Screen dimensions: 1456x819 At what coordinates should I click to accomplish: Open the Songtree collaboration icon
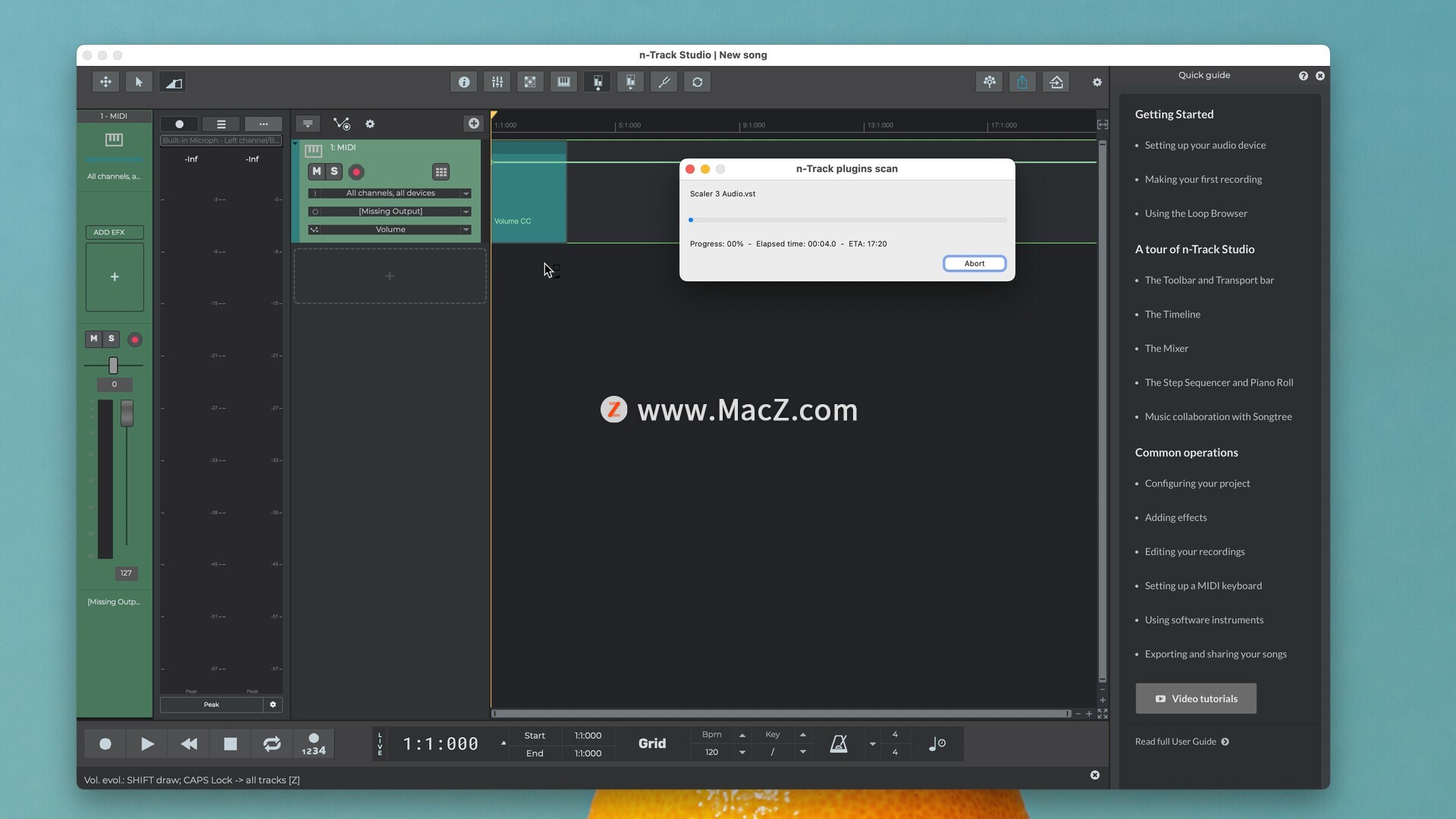[990, 82]
